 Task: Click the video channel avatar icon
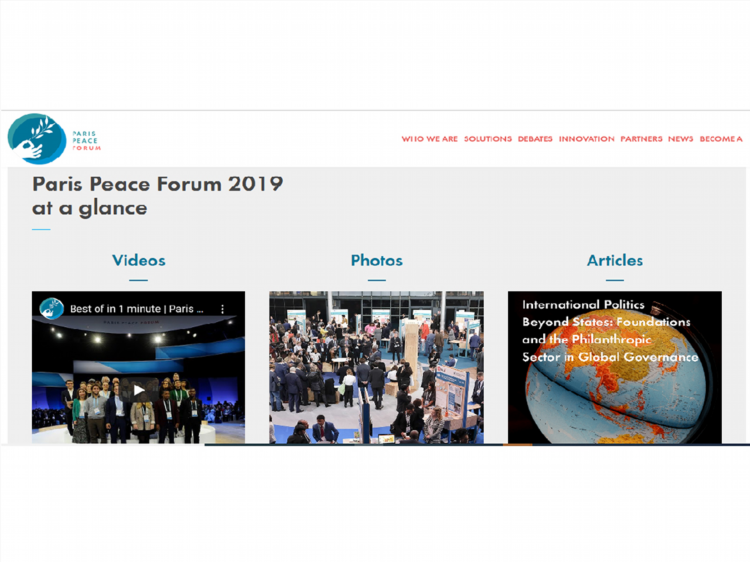(52, 309)
